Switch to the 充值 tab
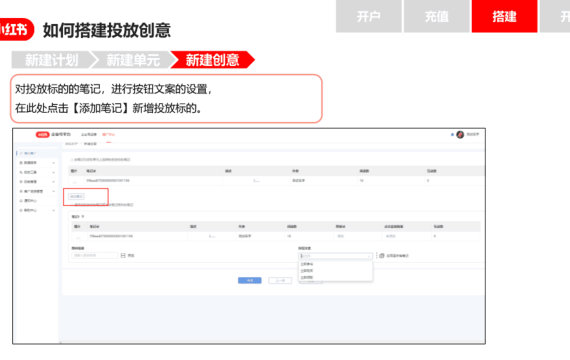Viewport: 570px width, 360px height. 437,16
